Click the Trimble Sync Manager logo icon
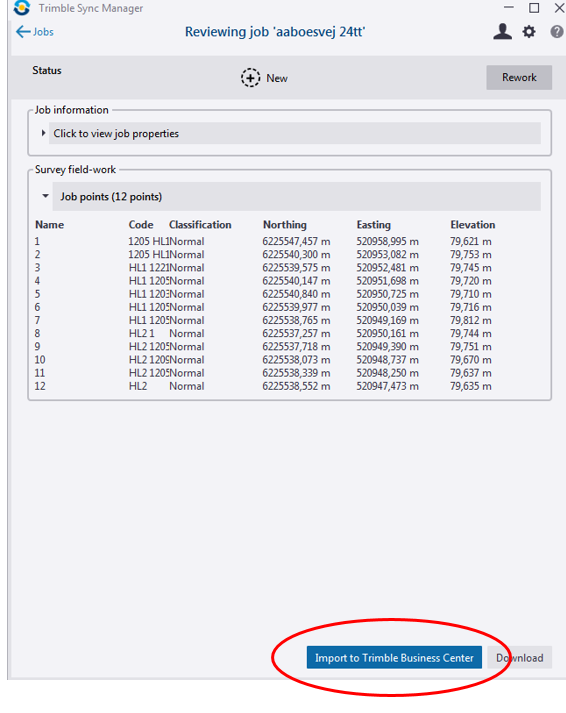The image size is (566, 713). pyautogui.click(x=21, y=8)
